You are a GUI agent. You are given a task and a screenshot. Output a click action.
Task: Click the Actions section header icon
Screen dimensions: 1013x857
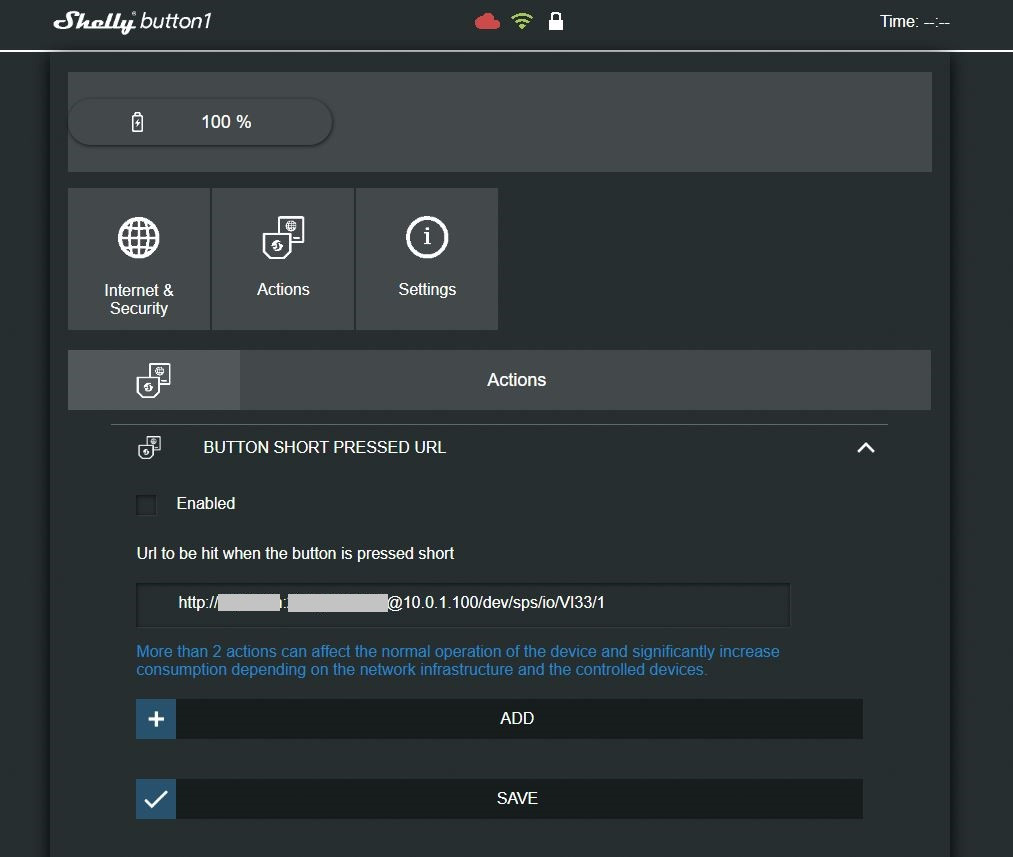(x=153, y=380)
